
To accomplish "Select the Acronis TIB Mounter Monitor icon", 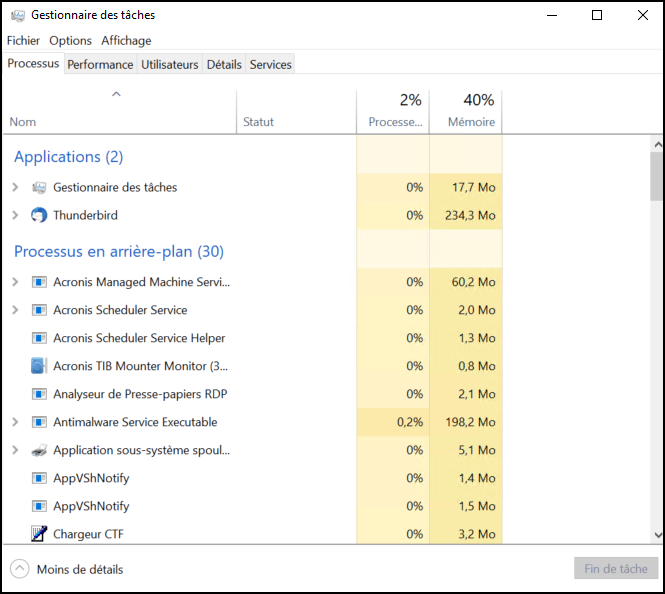I will coord(39,366).
